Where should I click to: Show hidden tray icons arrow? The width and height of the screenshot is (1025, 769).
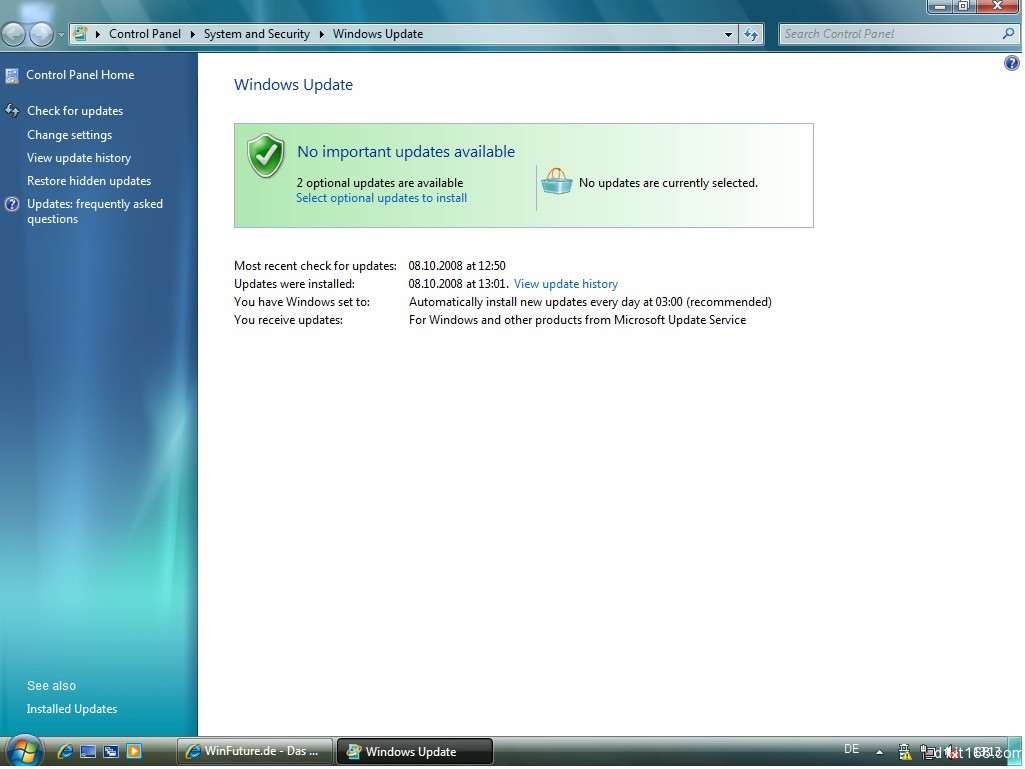[x=879, y=752]
